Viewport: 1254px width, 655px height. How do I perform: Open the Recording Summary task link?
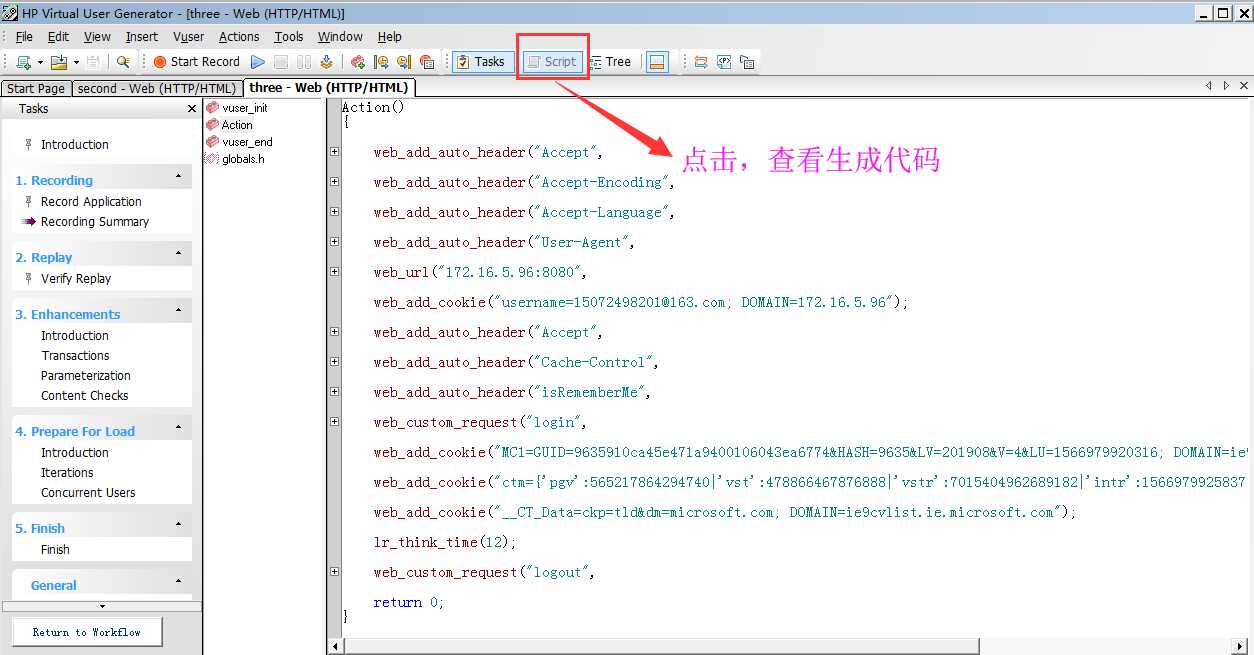tap(95, 222)
